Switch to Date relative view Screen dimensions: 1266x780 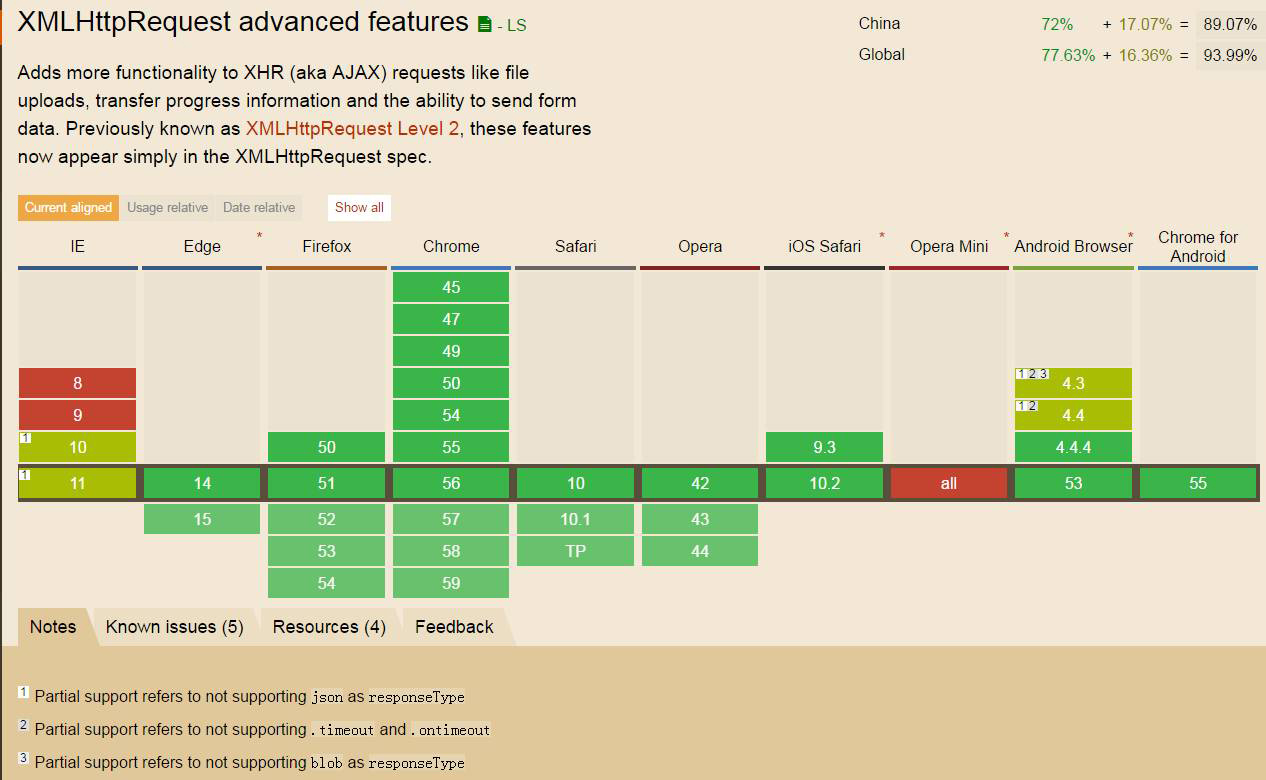[259, 207]
